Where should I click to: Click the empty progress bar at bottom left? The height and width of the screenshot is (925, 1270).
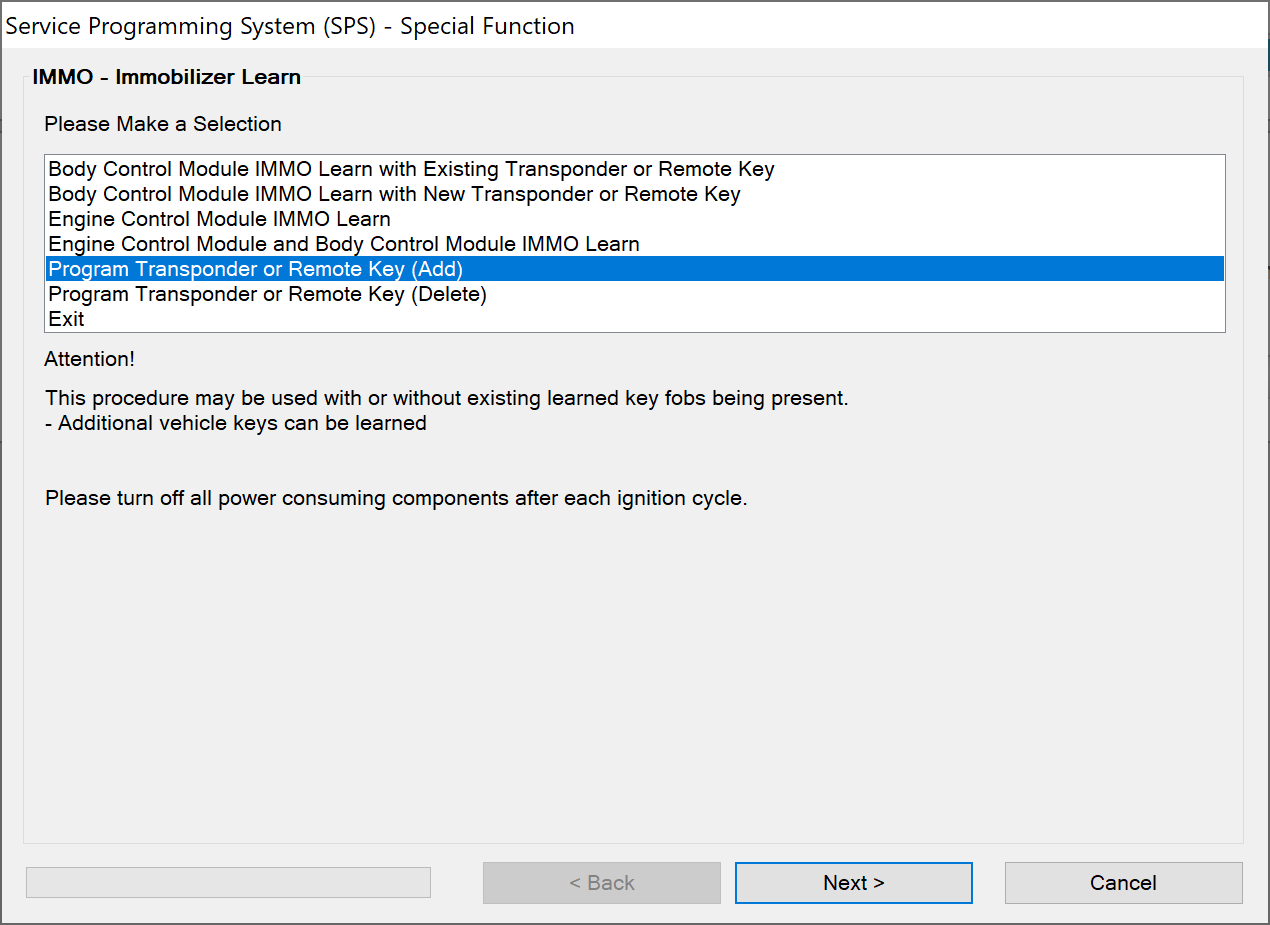click(228, 882)
